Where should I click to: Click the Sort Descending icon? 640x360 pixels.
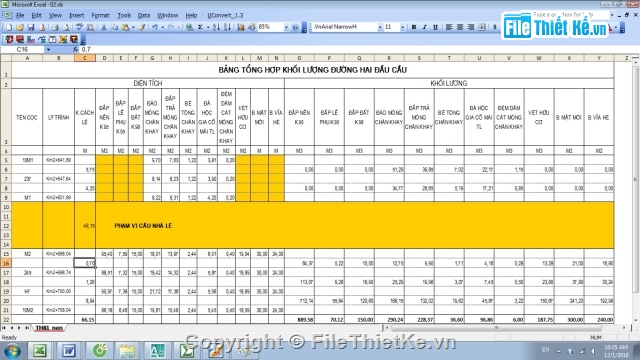227,27
